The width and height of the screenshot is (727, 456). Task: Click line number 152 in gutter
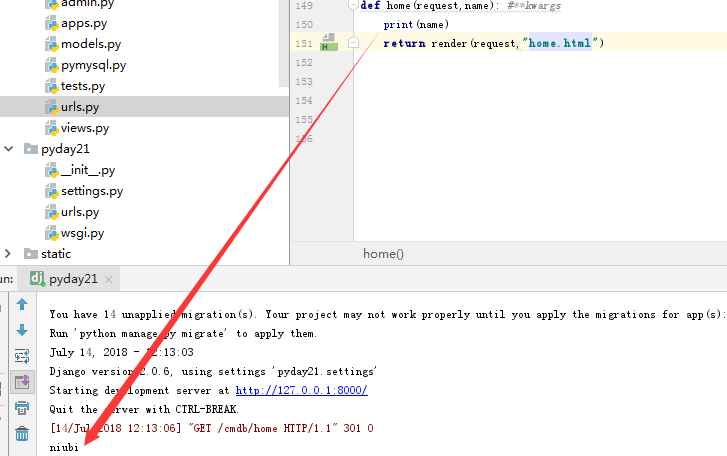tap(304, 63)
